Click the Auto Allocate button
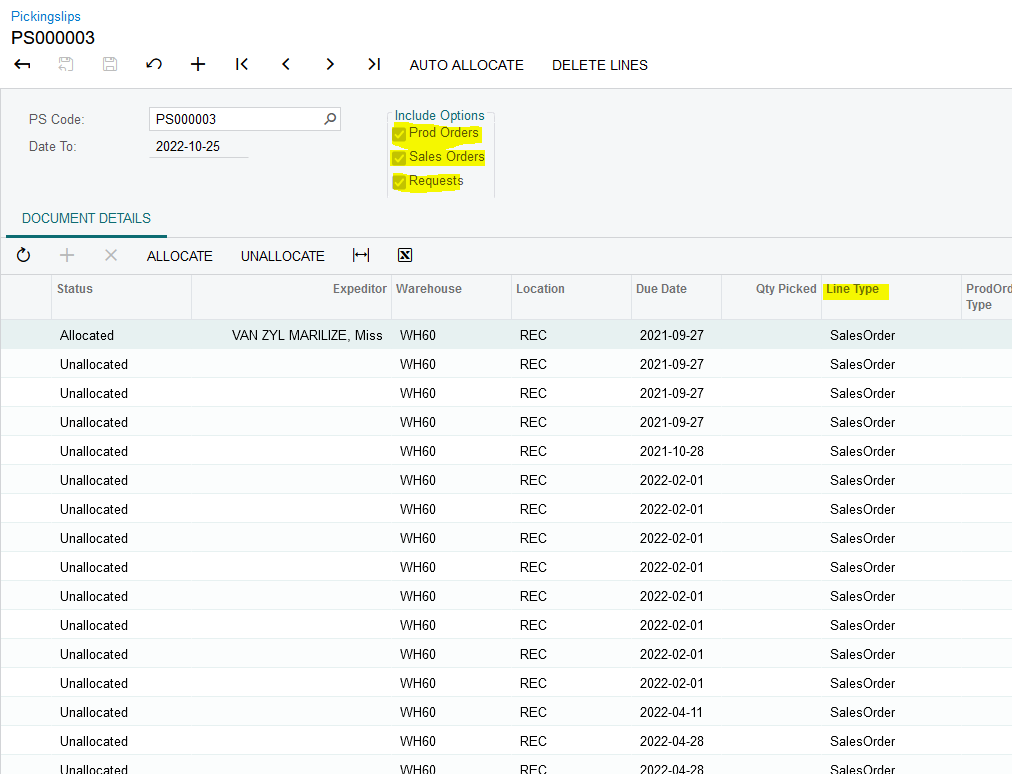The height and width of the screenshot is (774, 1012). (466, 65)
